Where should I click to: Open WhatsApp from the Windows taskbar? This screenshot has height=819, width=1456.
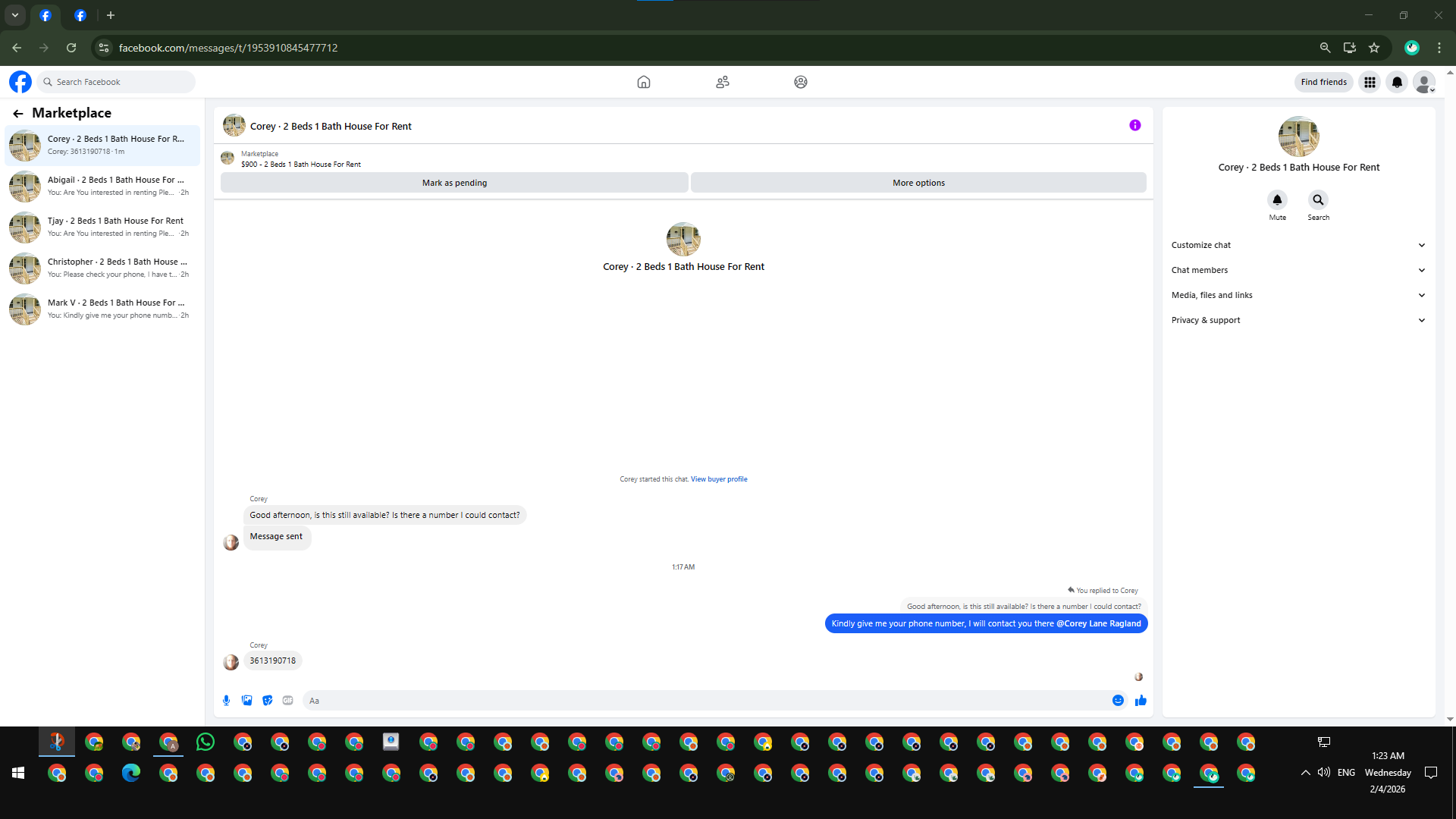click(205, 742)
